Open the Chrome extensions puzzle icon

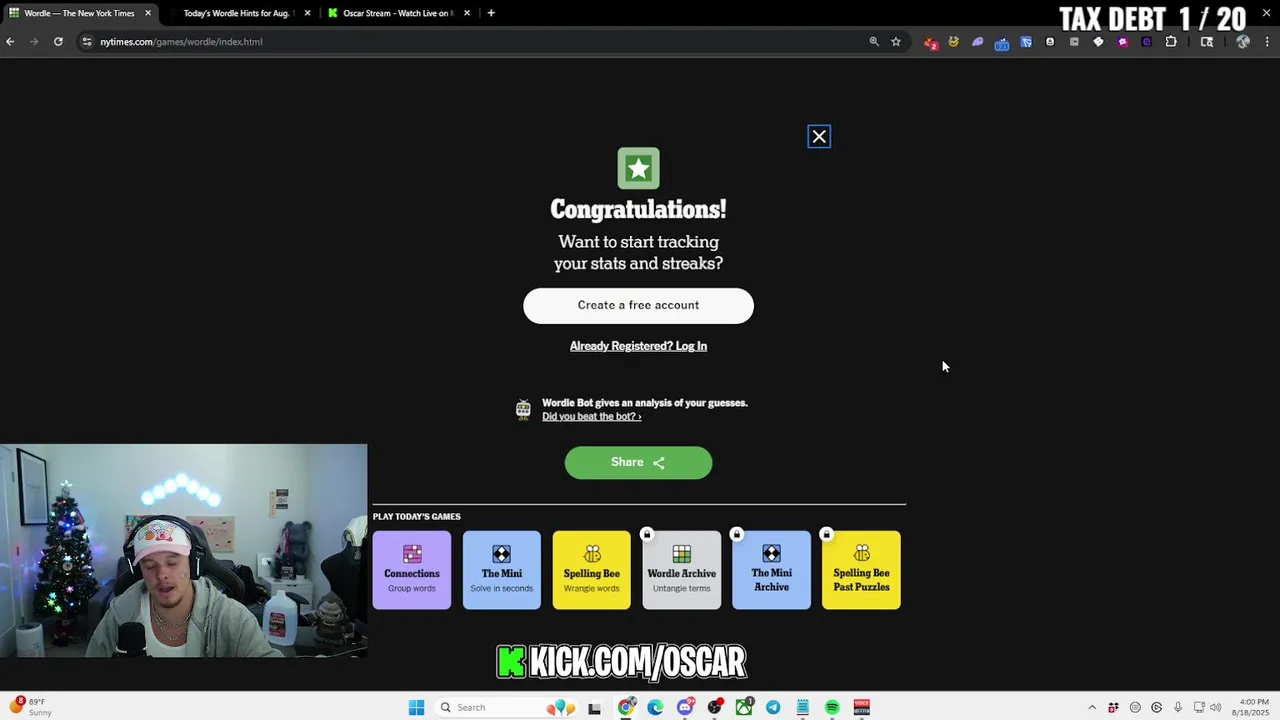(1171, 42)
